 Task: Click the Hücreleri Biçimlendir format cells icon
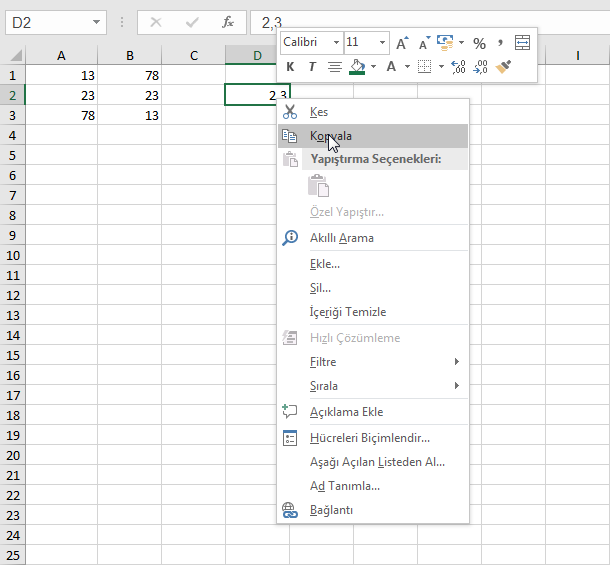(290, 438)
